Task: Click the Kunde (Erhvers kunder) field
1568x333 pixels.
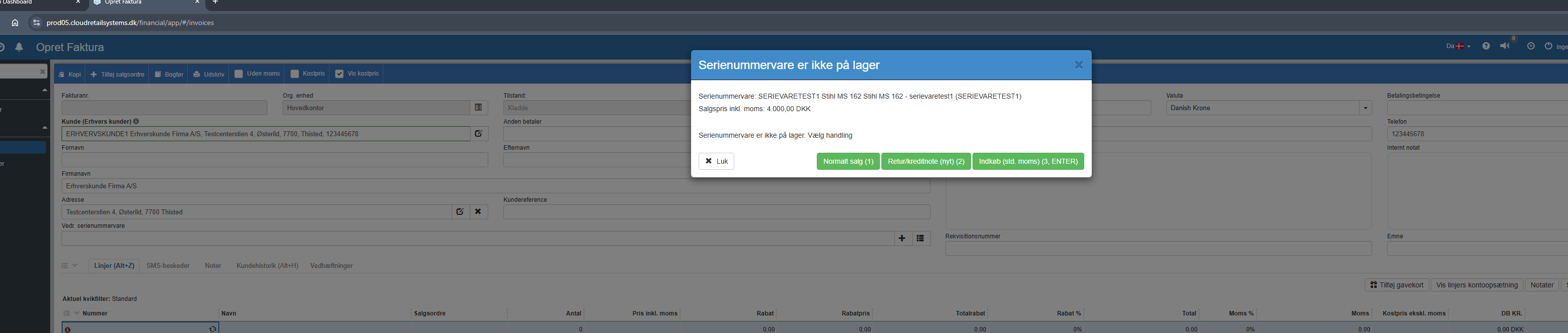Action: point(266,134)
